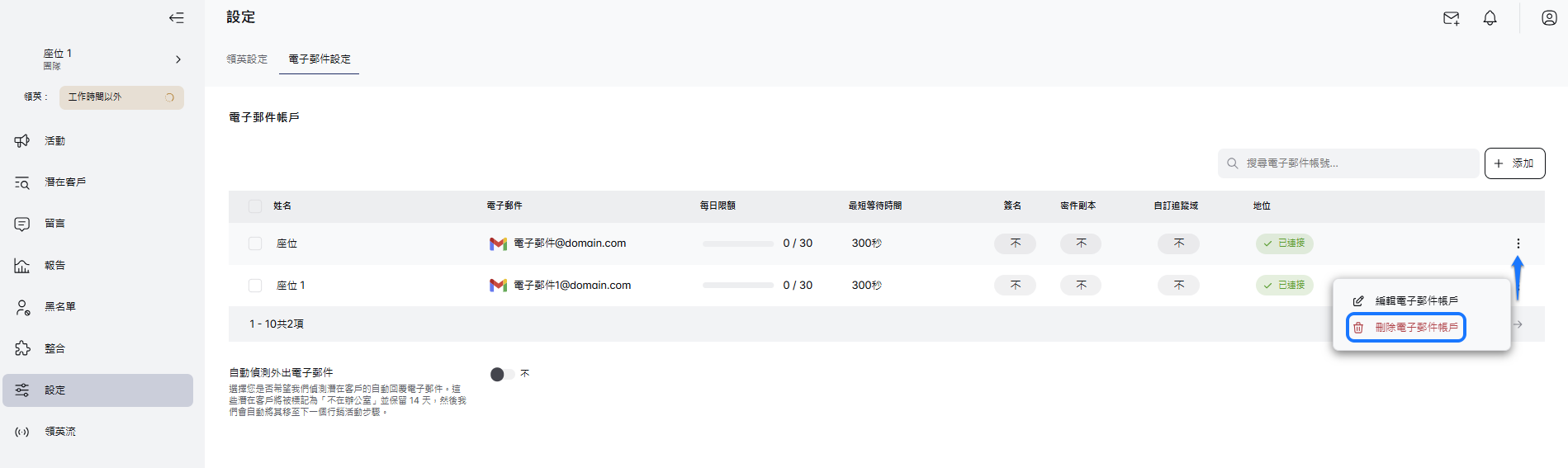1568x468 pixels.
Task: Open the 工作時間以外 LinkedIn status dropdown
Action: (121, 97)
